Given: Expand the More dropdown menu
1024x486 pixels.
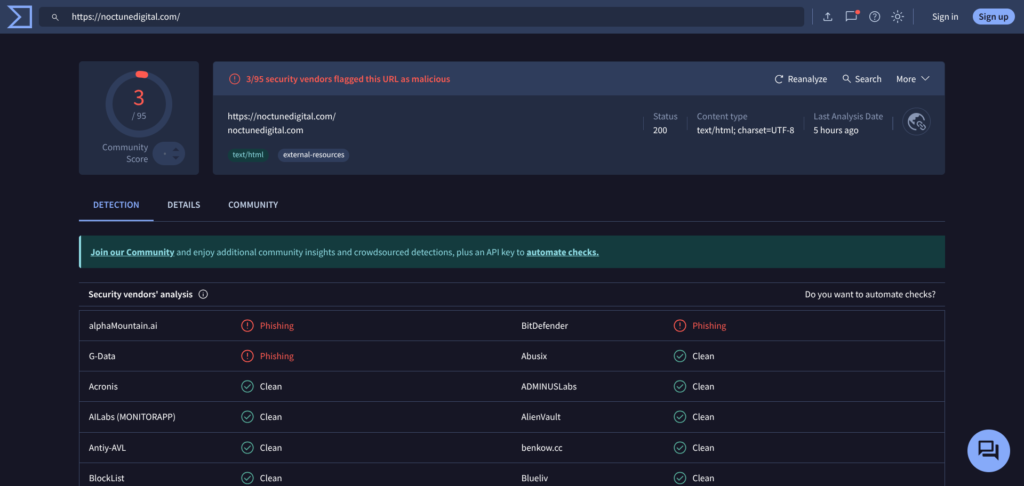Looking at the screenshot, I should click(912, 79).
